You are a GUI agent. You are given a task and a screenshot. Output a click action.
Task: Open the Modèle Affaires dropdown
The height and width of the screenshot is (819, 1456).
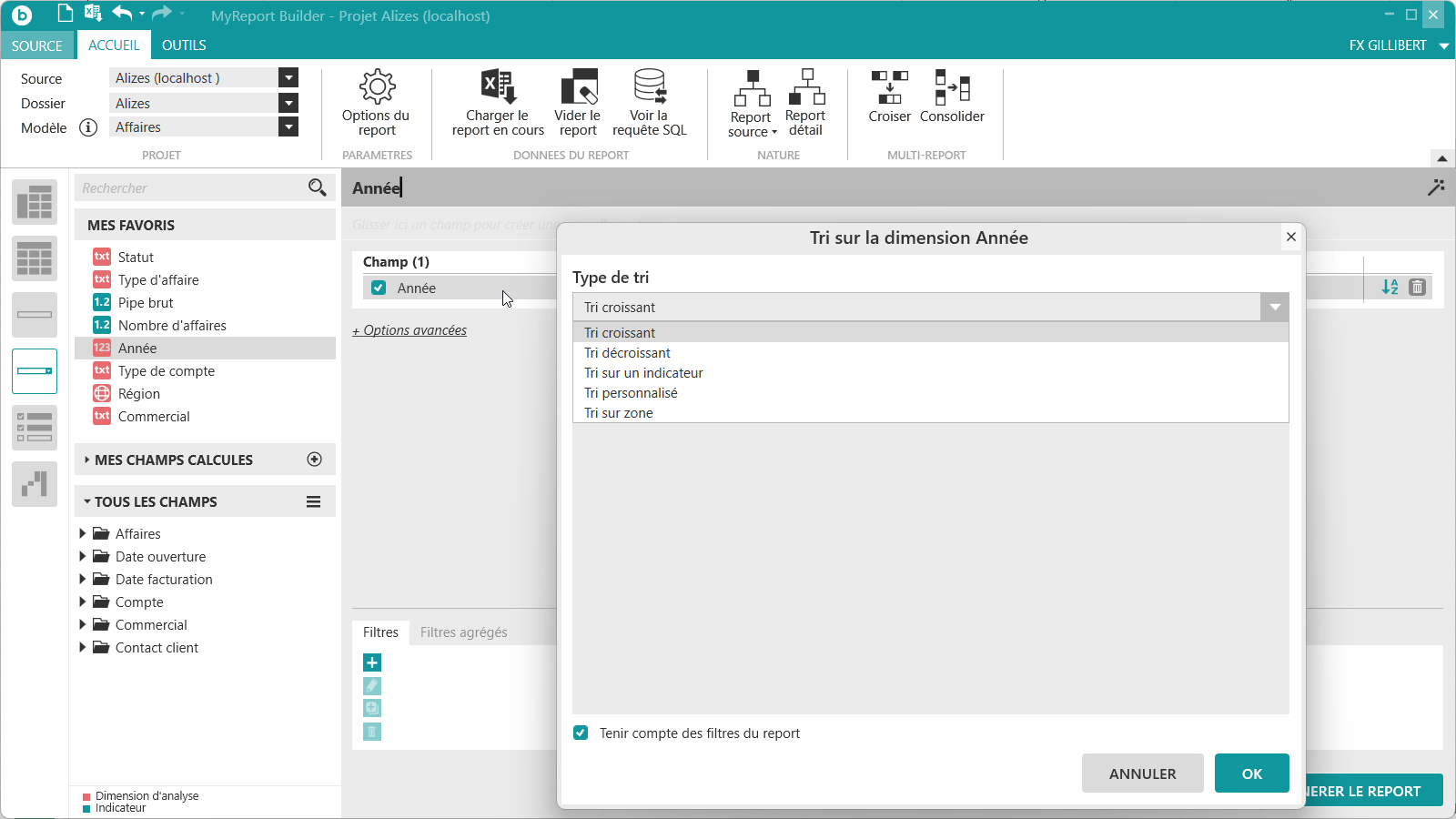[x=288, y=127]
